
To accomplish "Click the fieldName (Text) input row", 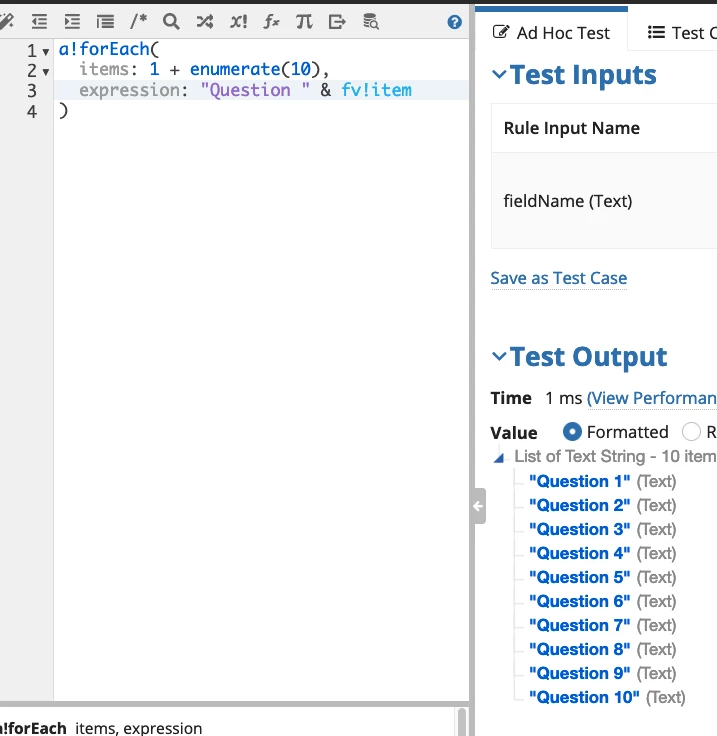I will [x=604, y=201].
